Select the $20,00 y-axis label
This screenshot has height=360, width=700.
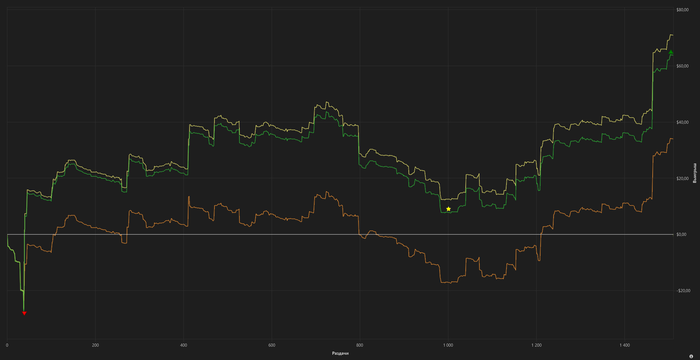683,179
